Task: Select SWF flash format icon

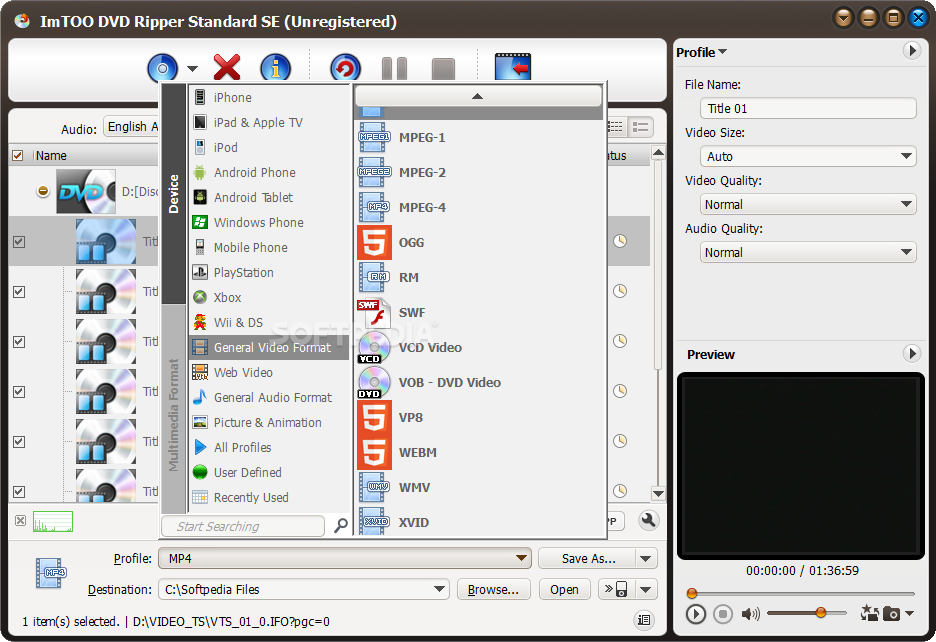Action: [x=374, y=312]
